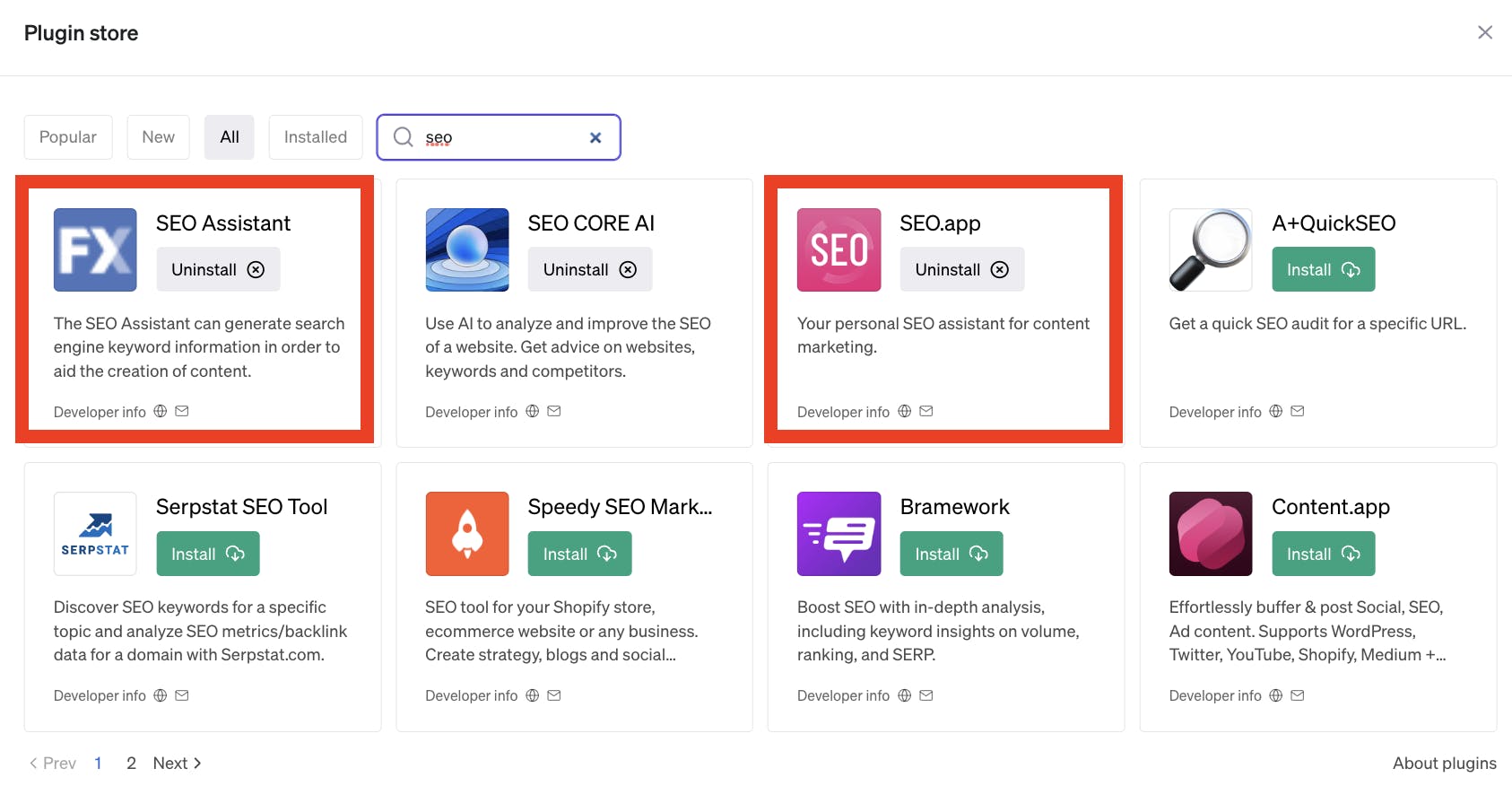Screen dimensions: 1512x786
Task: Open Content.app developer website globe icon
Action: pos(1276,695)
